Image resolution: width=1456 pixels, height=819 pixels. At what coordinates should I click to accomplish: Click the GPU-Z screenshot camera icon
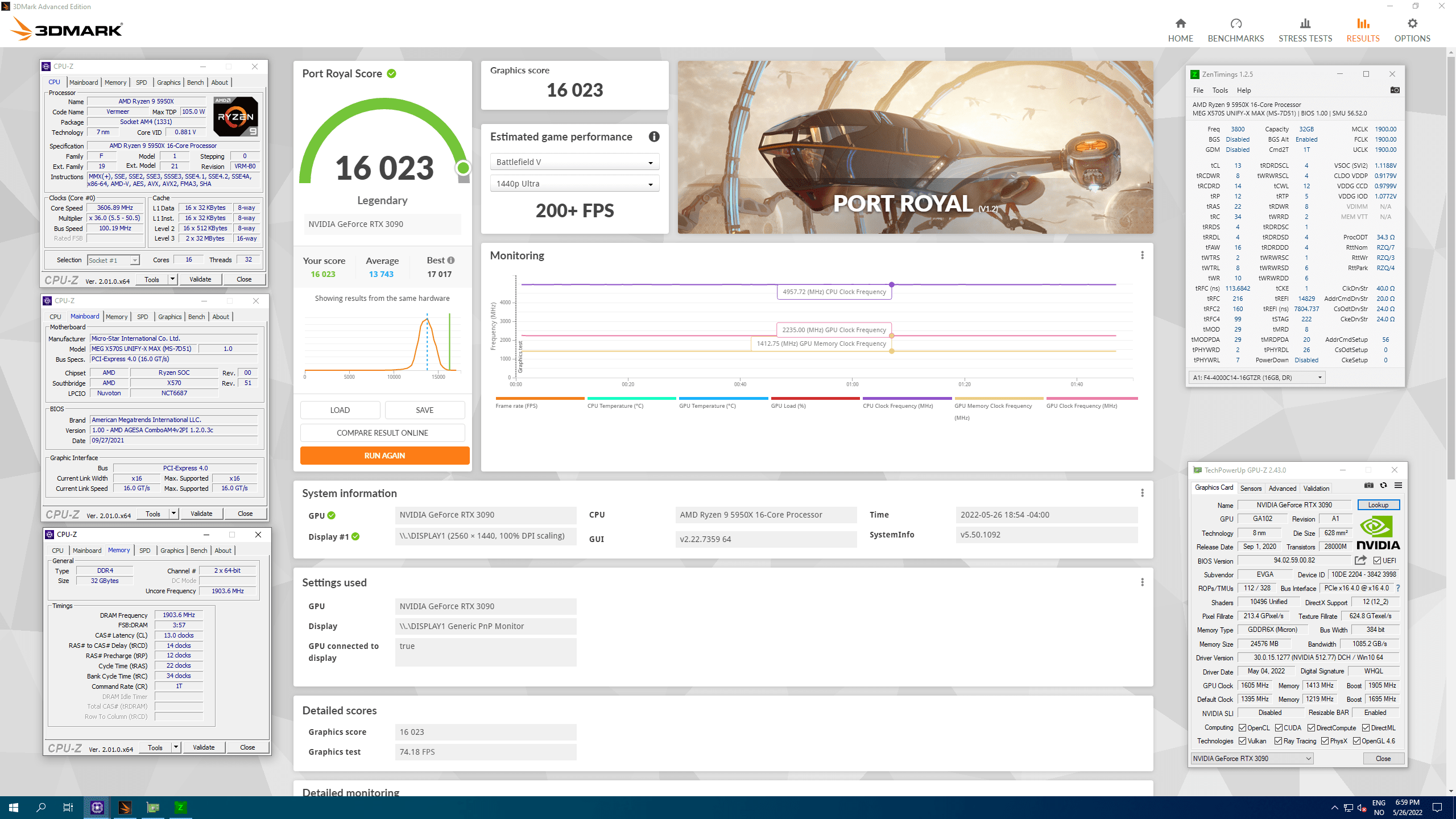tap(1369, 485)
